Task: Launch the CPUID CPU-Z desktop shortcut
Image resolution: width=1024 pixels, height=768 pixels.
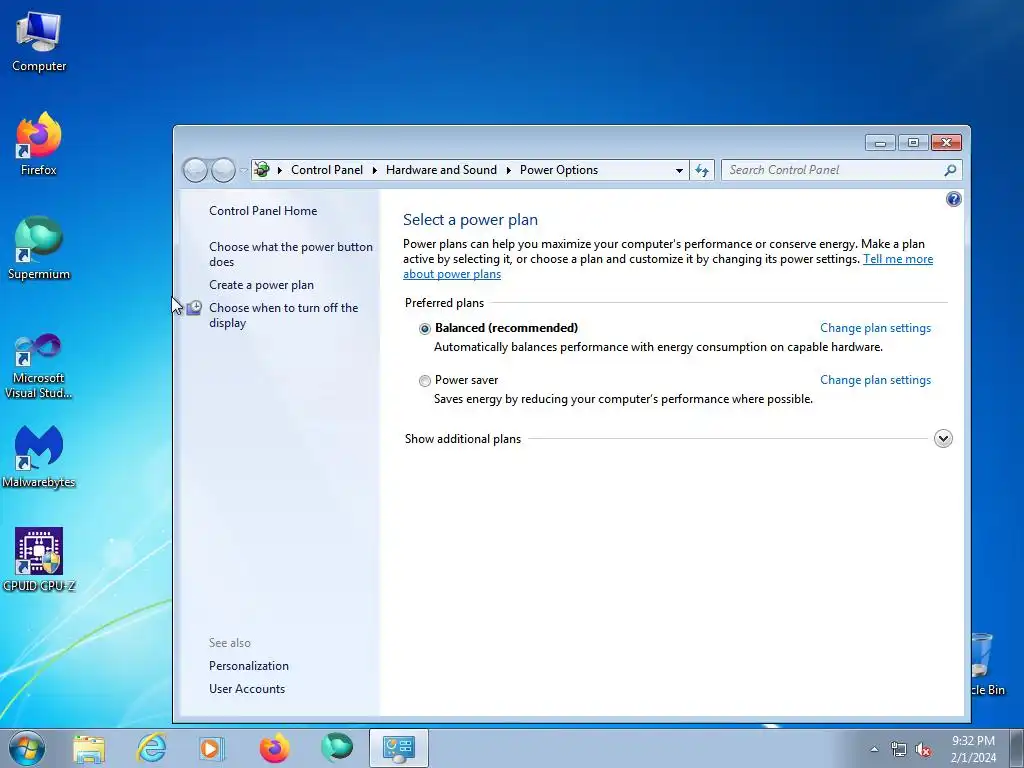Action: pyautogui.click(x=39, y=560)
